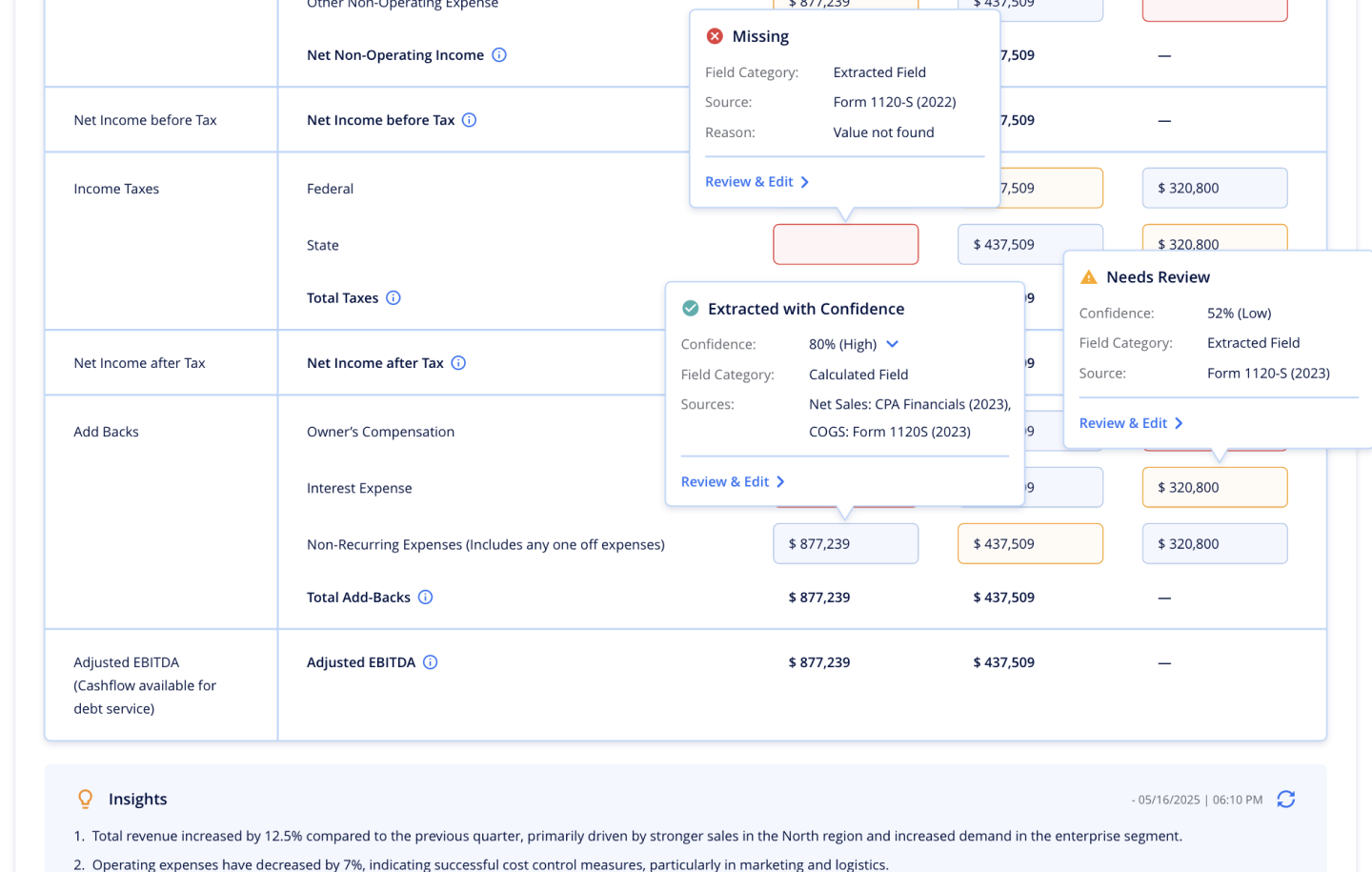This screenshot has height=872, width=1372.
Task: Click Non-Recurring Expenses field showing $437,509
Action: (1029, 544)
